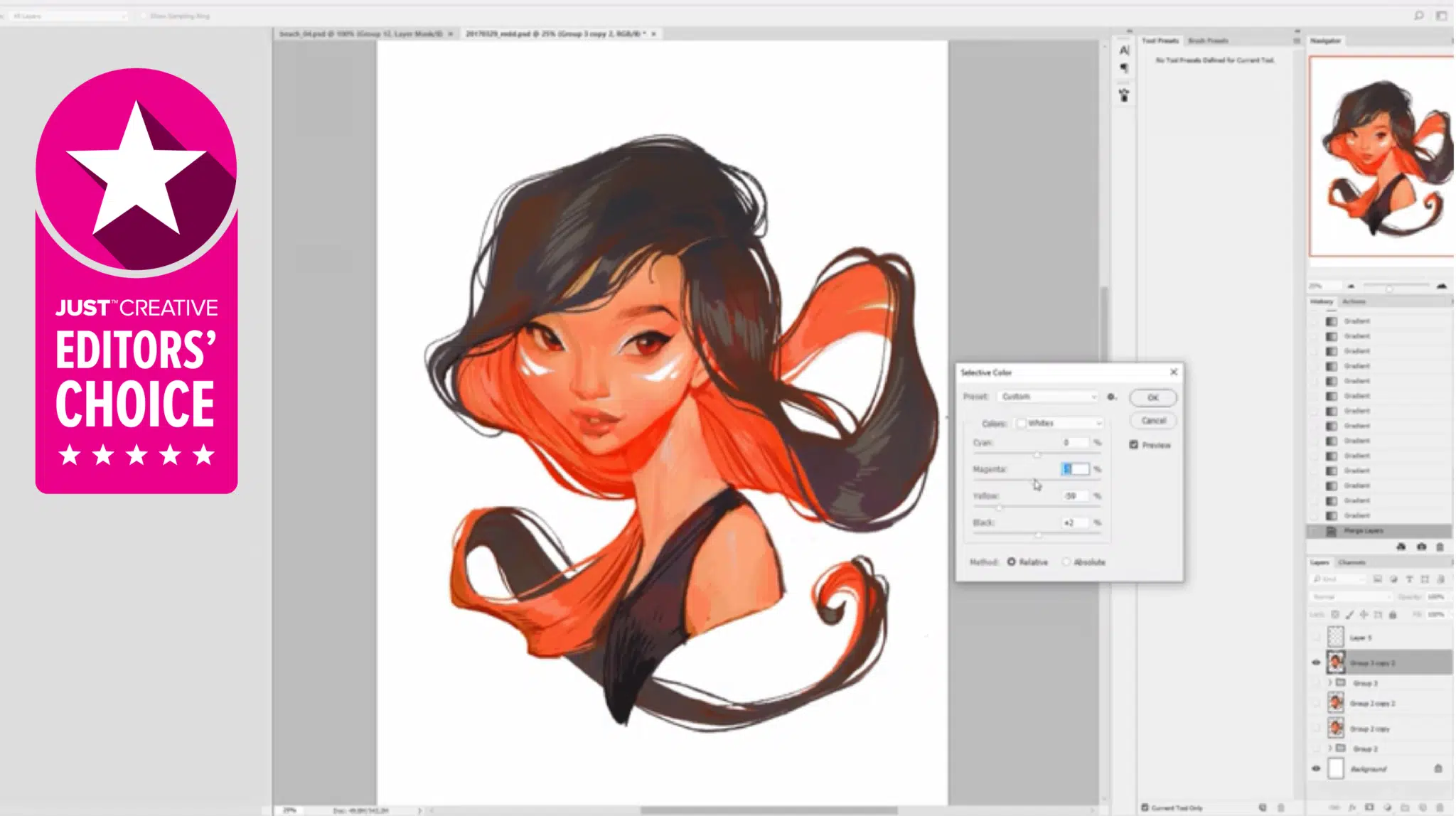Image resolution: width=1456 pixels, height=816 pixels.
Task: Switch to the Actions tab
Action: [x=1354, y=301]
